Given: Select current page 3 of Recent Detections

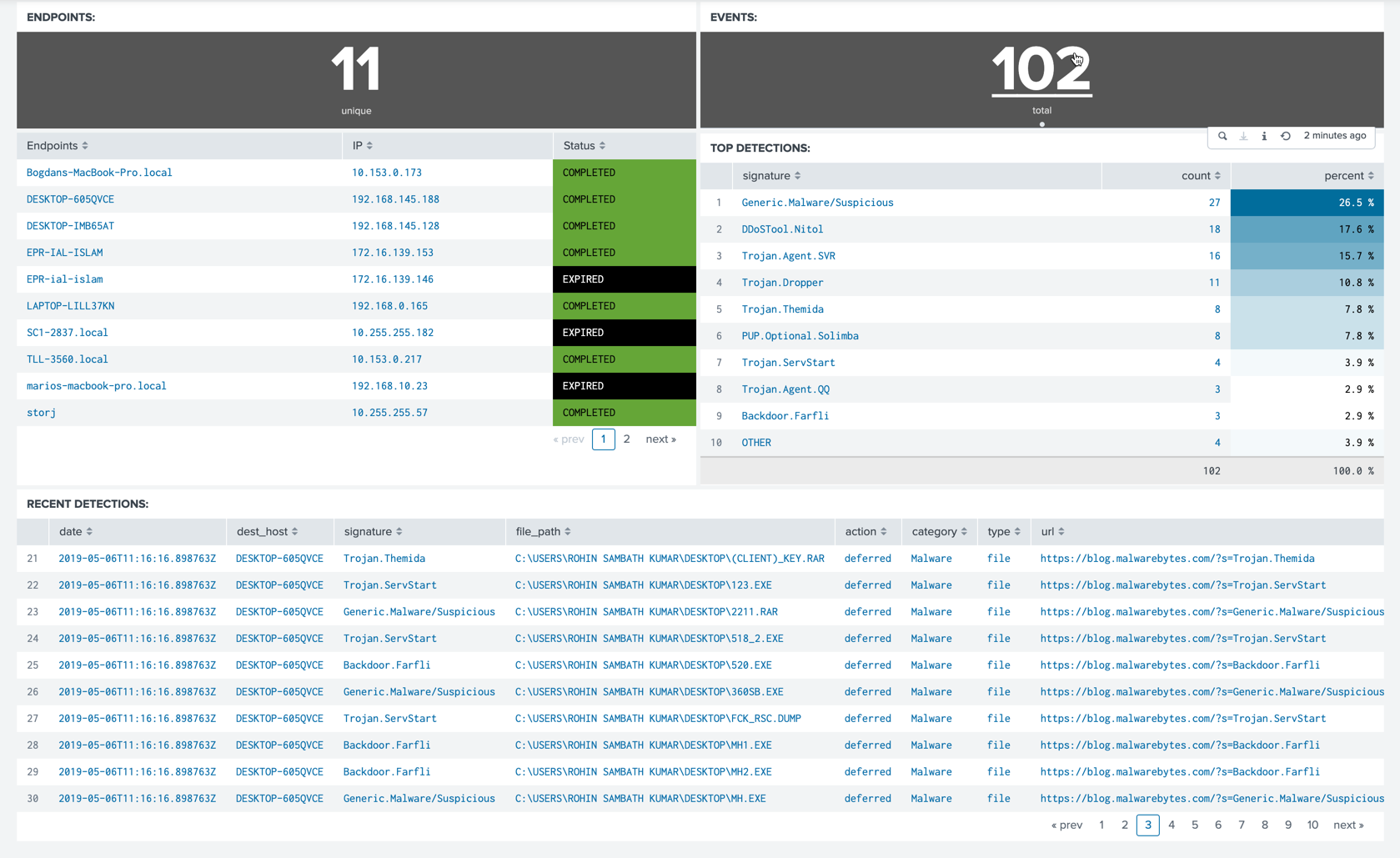Looking at the screenshot, I should coord(1147,825).
